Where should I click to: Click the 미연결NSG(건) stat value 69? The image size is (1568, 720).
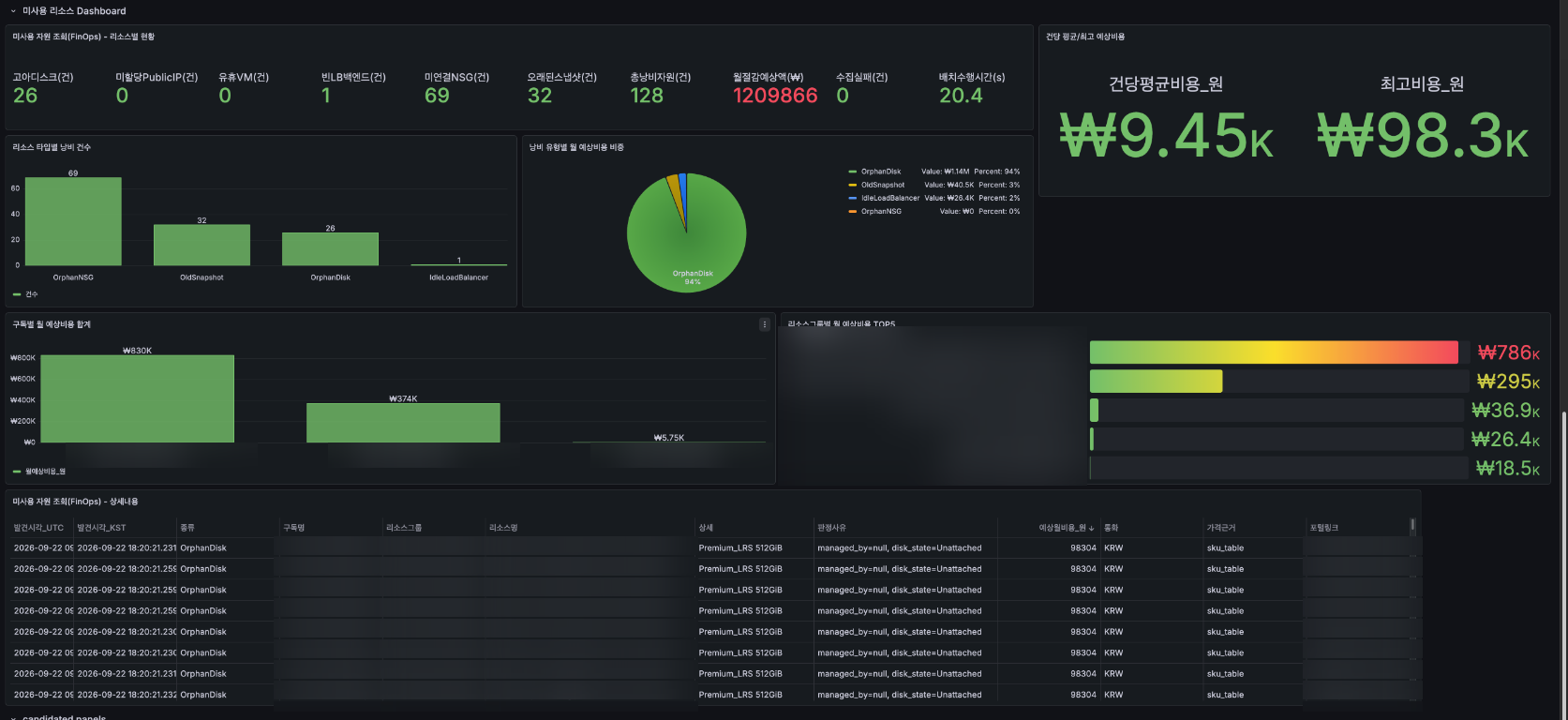(x=437, y=96)
